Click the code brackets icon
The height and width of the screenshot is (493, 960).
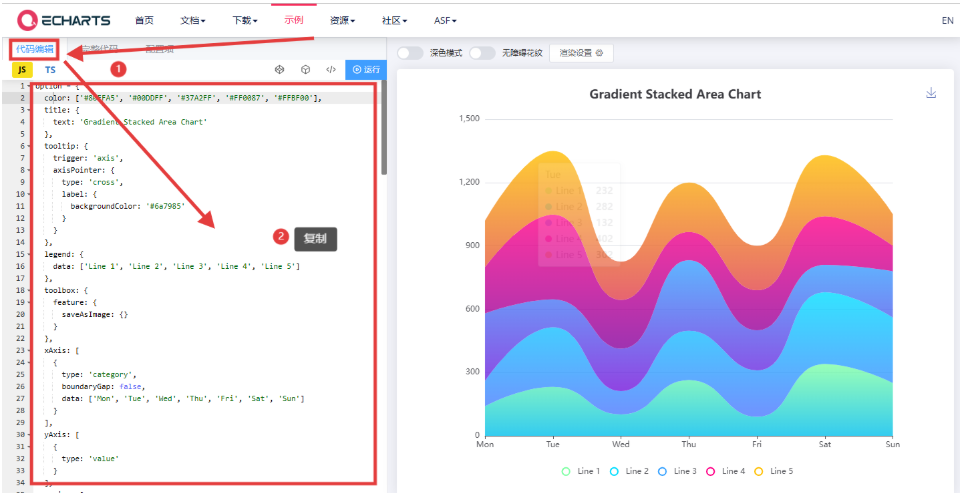pos(330,70)
